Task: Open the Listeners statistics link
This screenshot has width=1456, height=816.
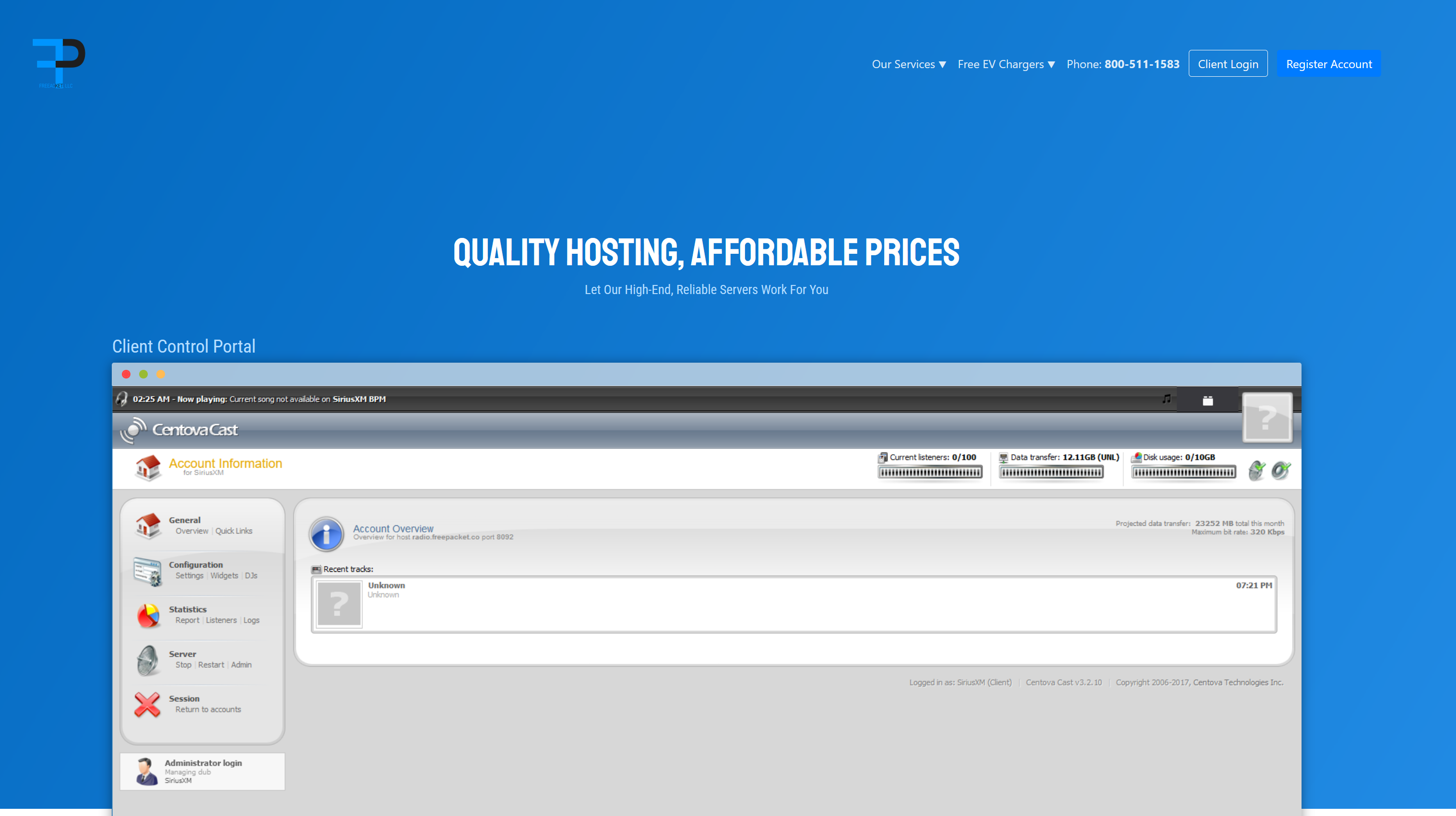Action: click(221, 620)
